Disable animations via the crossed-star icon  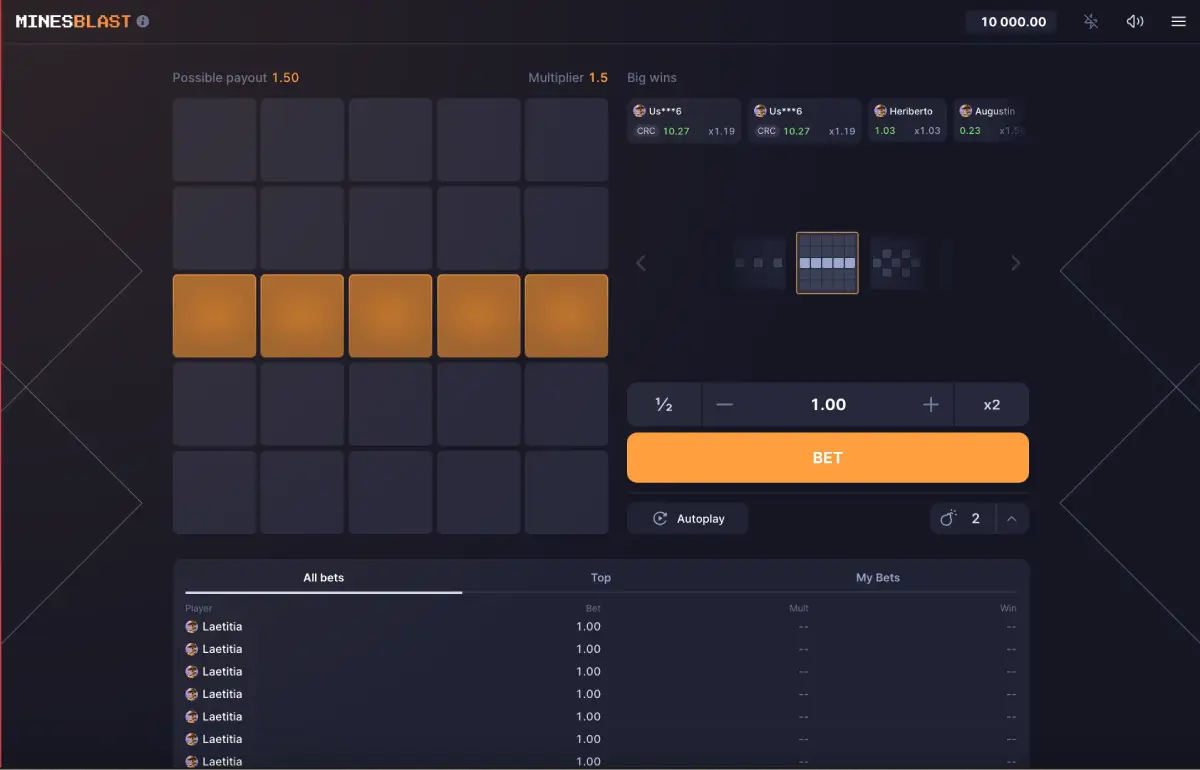1090,21
